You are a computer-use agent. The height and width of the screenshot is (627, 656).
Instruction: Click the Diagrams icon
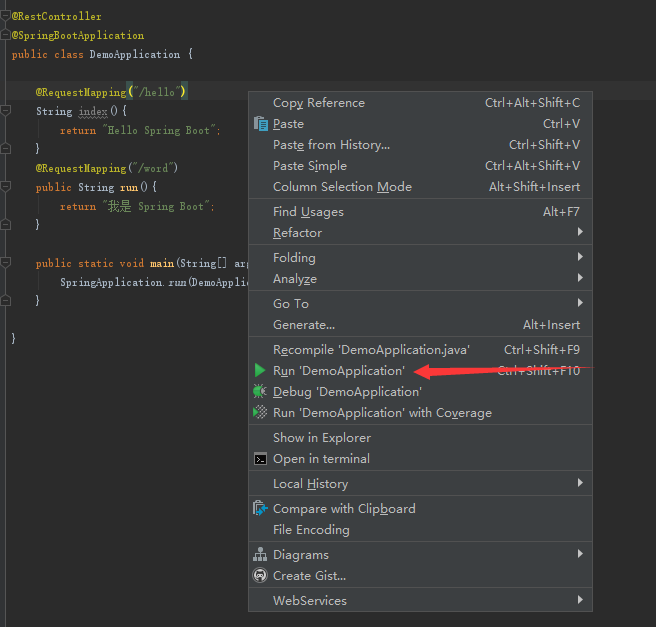coord(261,555)
